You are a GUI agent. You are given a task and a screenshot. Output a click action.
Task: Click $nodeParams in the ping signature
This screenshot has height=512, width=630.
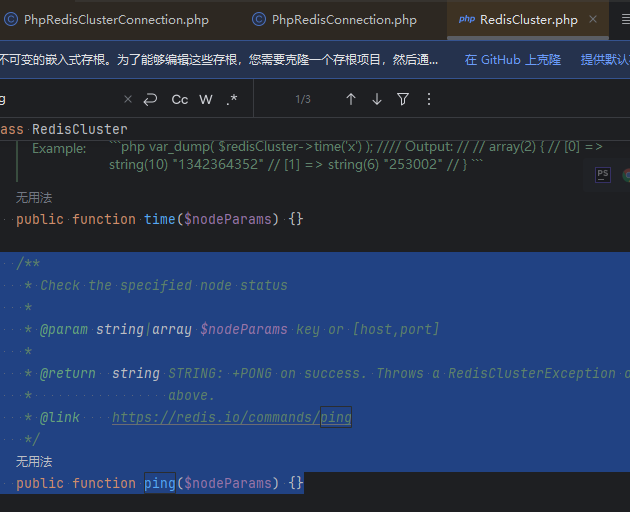coord(228,483)
